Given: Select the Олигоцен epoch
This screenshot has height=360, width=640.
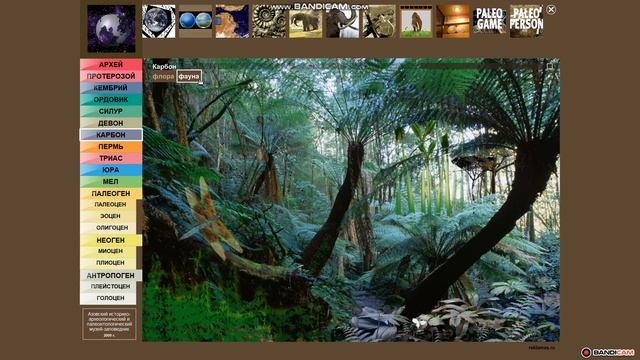Looking at the screenshot, I should [108, 228].
